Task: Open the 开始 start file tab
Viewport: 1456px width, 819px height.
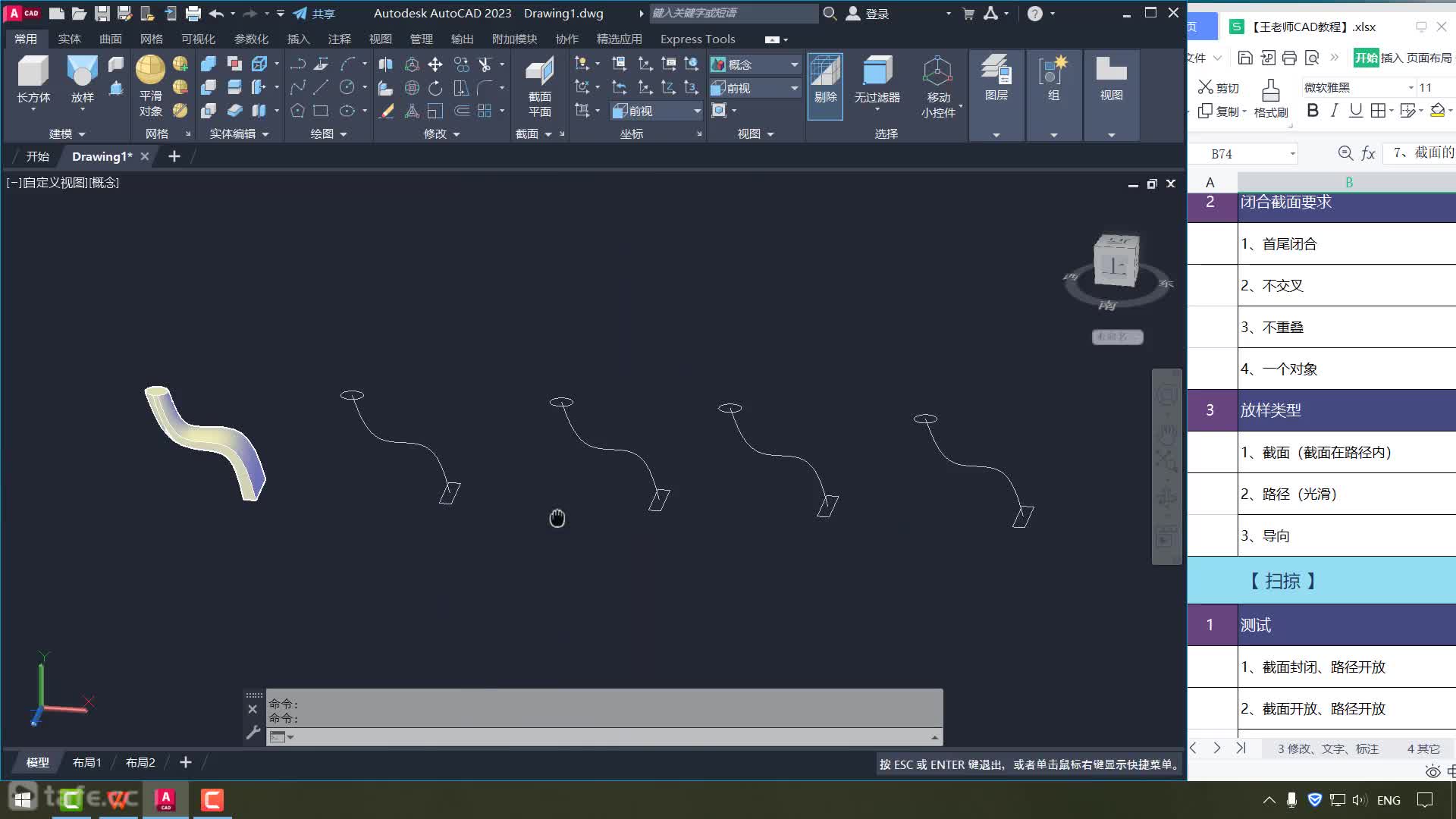Action: tap(37, 156)
